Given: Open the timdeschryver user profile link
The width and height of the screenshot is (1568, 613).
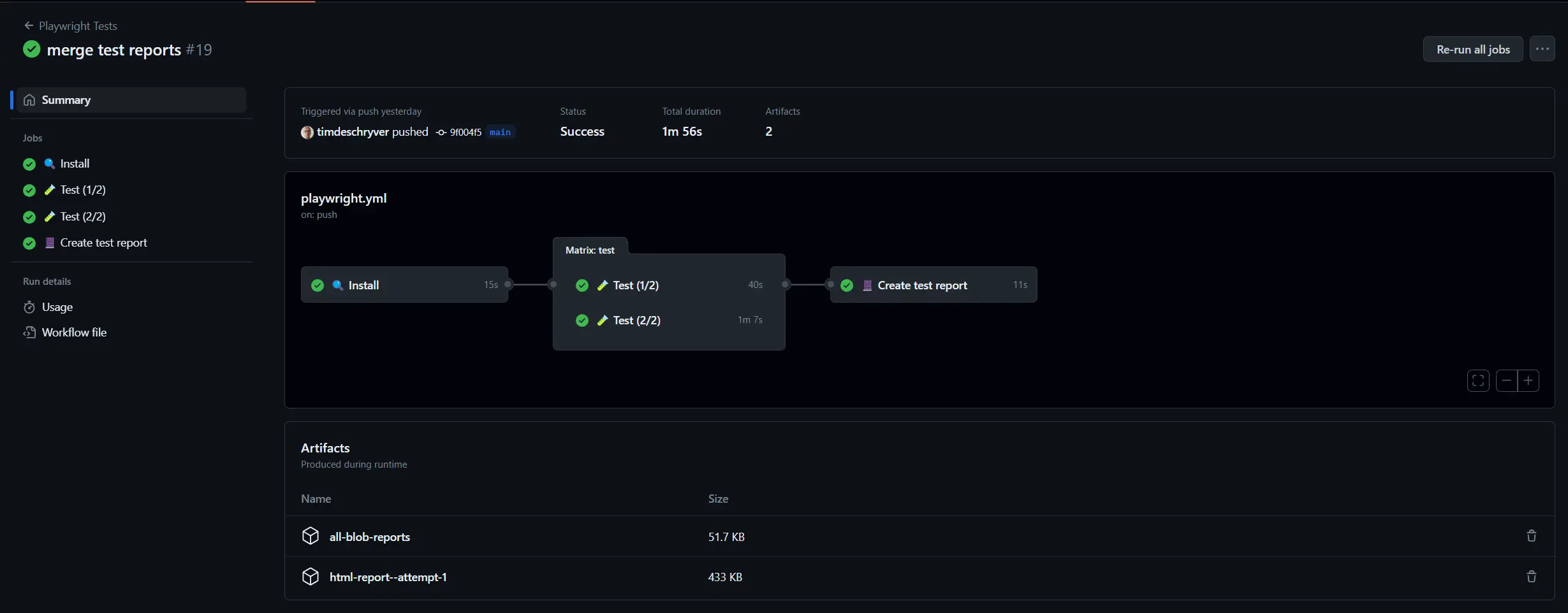Looking at the screenshot, I should coord(353,132).
